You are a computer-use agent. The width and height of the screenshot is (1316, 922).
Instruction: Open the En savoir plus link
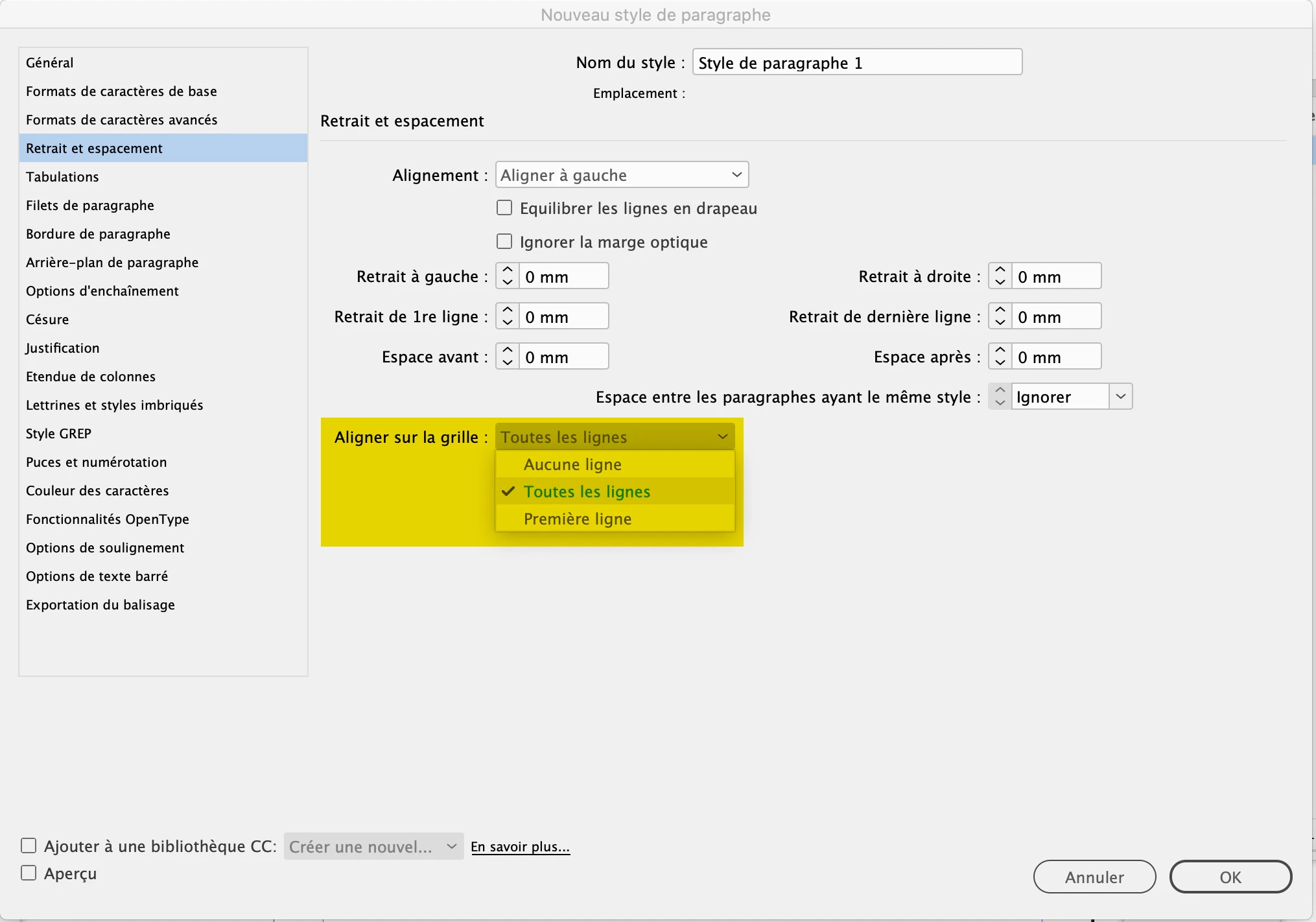[x=520, y=847]
